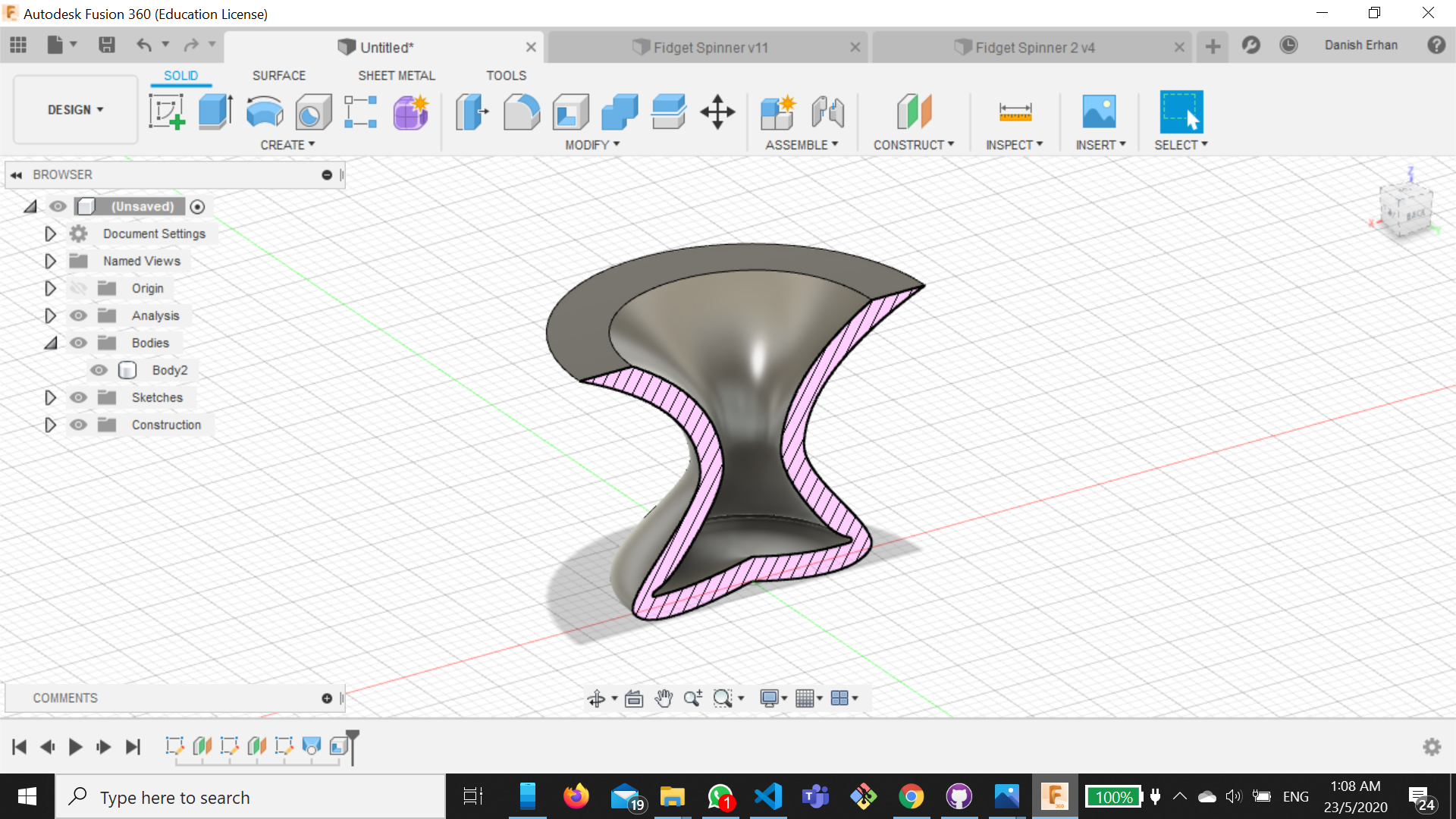Viewport: 1456px width, 819px height.
Task: Open the DESIGN workspace dropdown
Action: click(x=75, y=110)
